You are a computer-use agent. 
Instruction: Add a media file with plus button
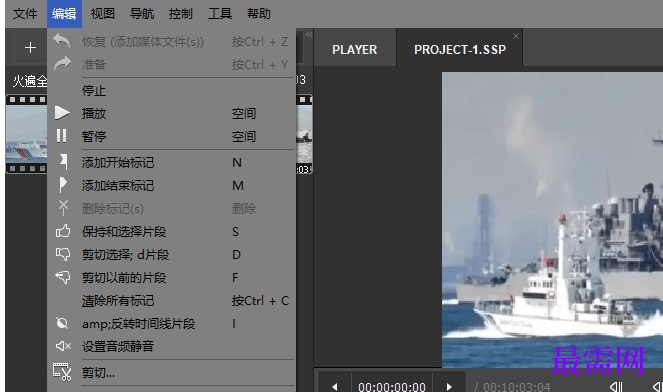pyautogui.click(x=30, y=47)
